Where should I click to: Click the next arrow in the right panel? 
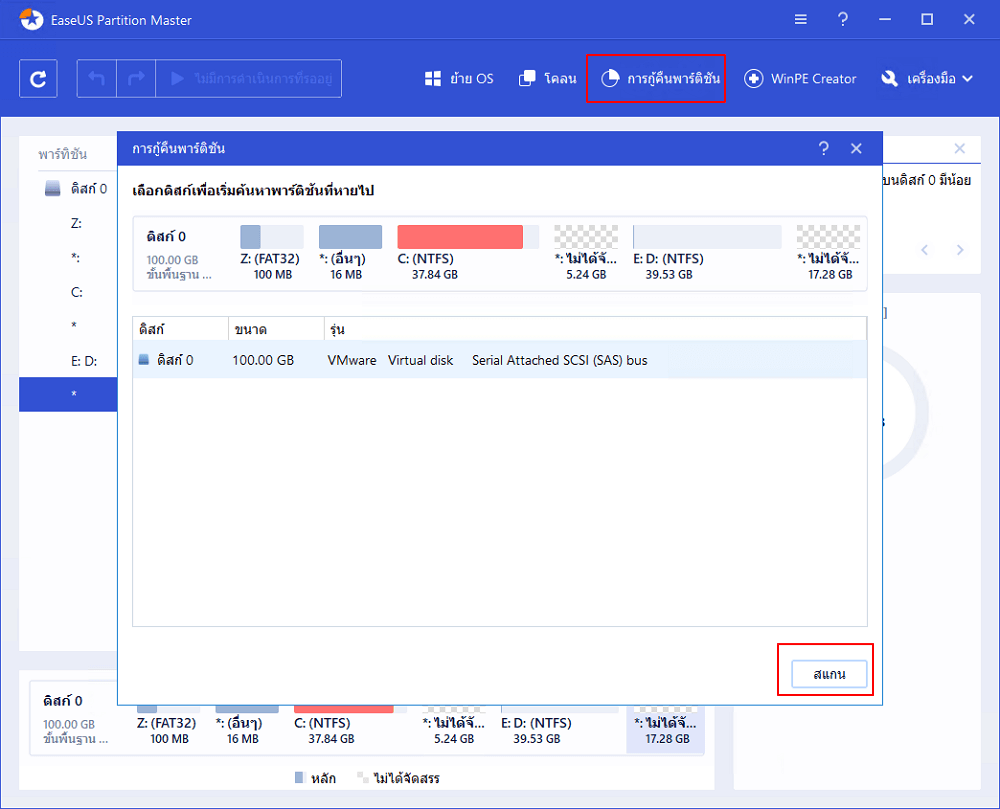point(959,250)
